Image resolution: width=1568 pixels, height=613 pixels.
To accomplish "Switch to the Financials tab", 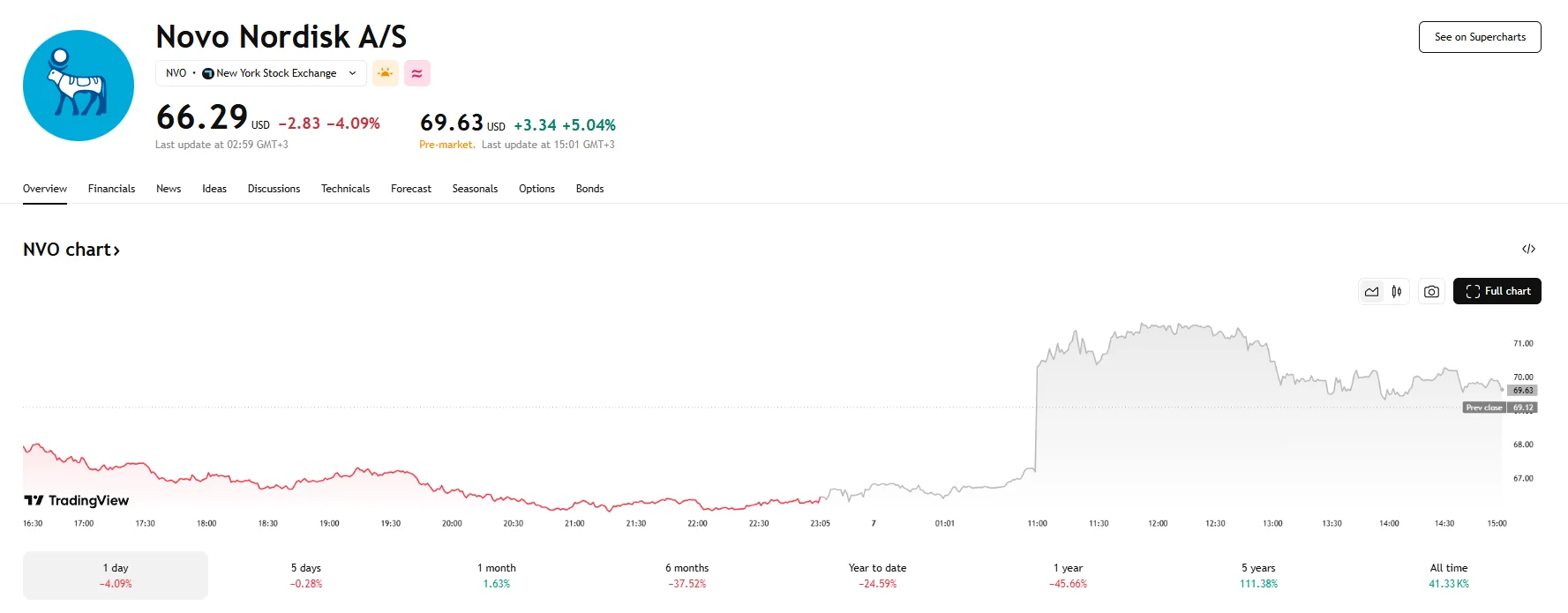I will [112, 189].
